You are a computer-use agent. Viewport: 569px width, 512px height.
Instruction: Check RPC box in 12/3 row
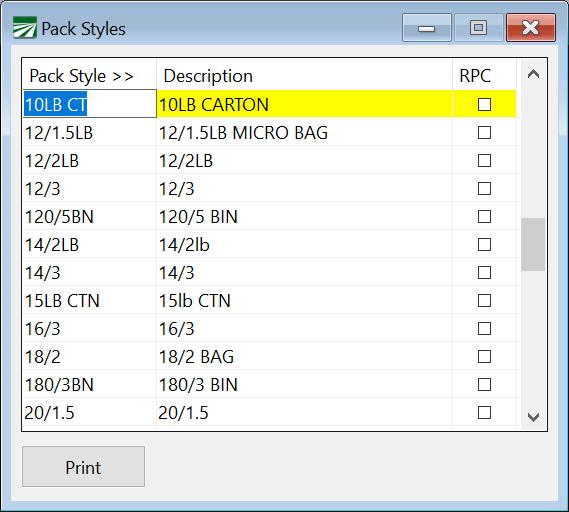point(484,188)
